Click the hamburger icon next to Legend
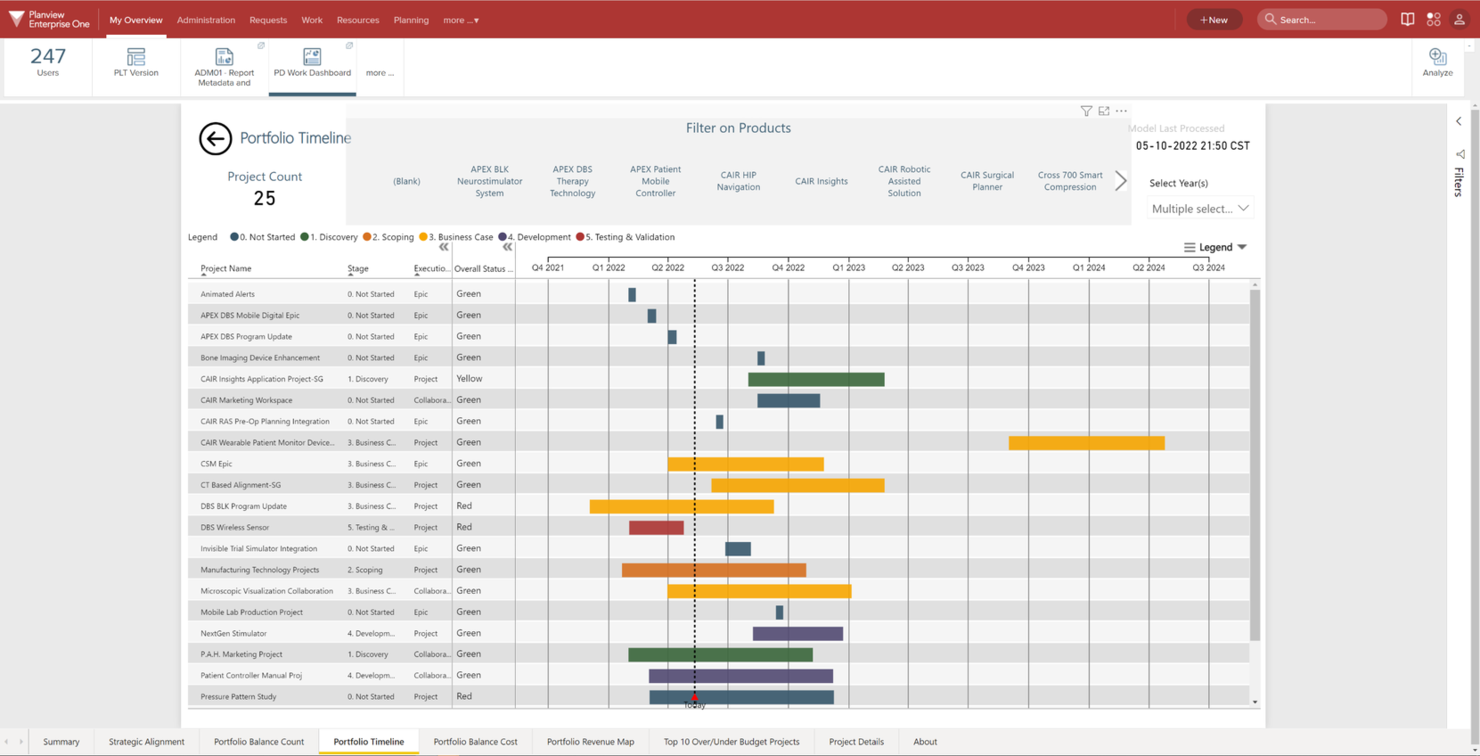Viewport: 1480px width, 756px height. tap(1189, 247)
